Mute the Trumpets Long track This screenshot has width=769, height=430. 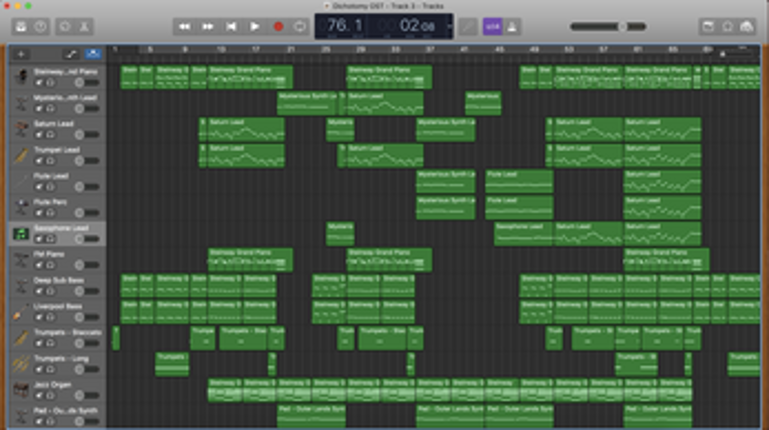pos(39,369)
